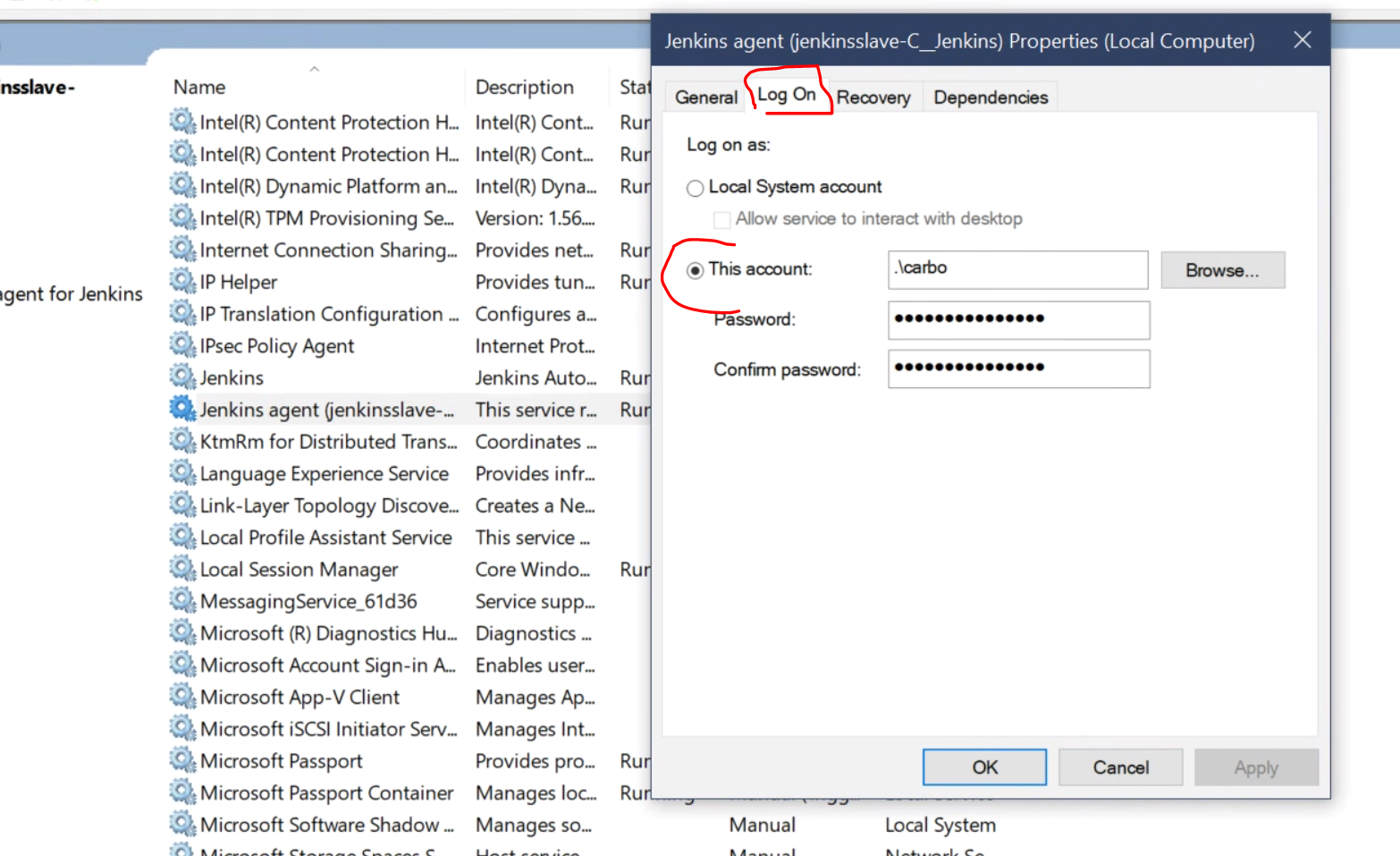The height and width of the screenshot is (856, 1400).
Task: Click the 'Manages so...' description cell
Action: pyautogui.click(x=534, y=825)
